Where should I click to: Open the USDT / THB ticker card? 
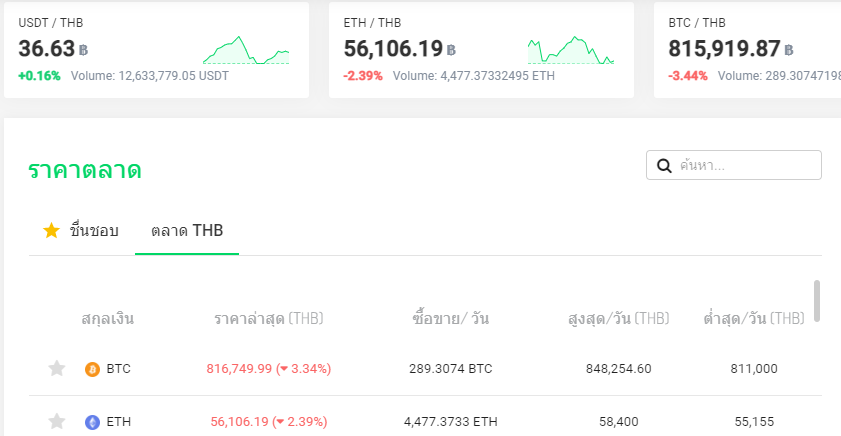tap(156, 50)
